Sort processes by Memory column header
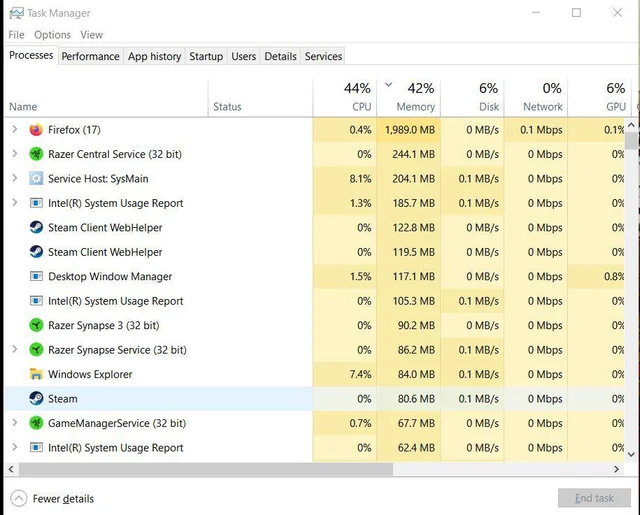 [408, 98]
